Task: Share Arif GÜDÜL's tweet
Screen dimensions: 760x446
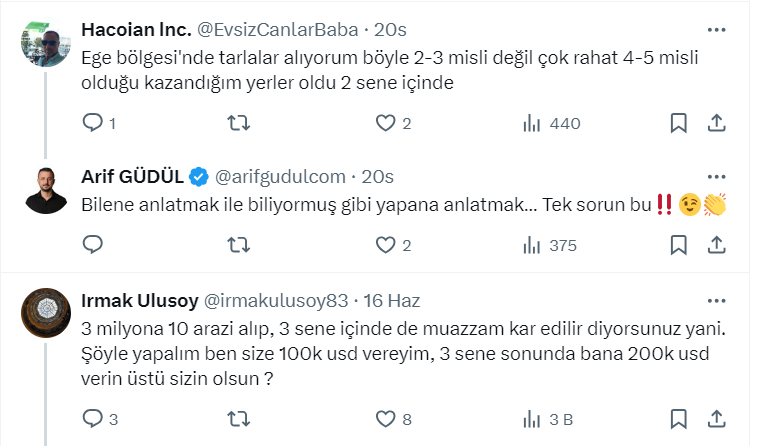Action: click(x=716, y=245)
